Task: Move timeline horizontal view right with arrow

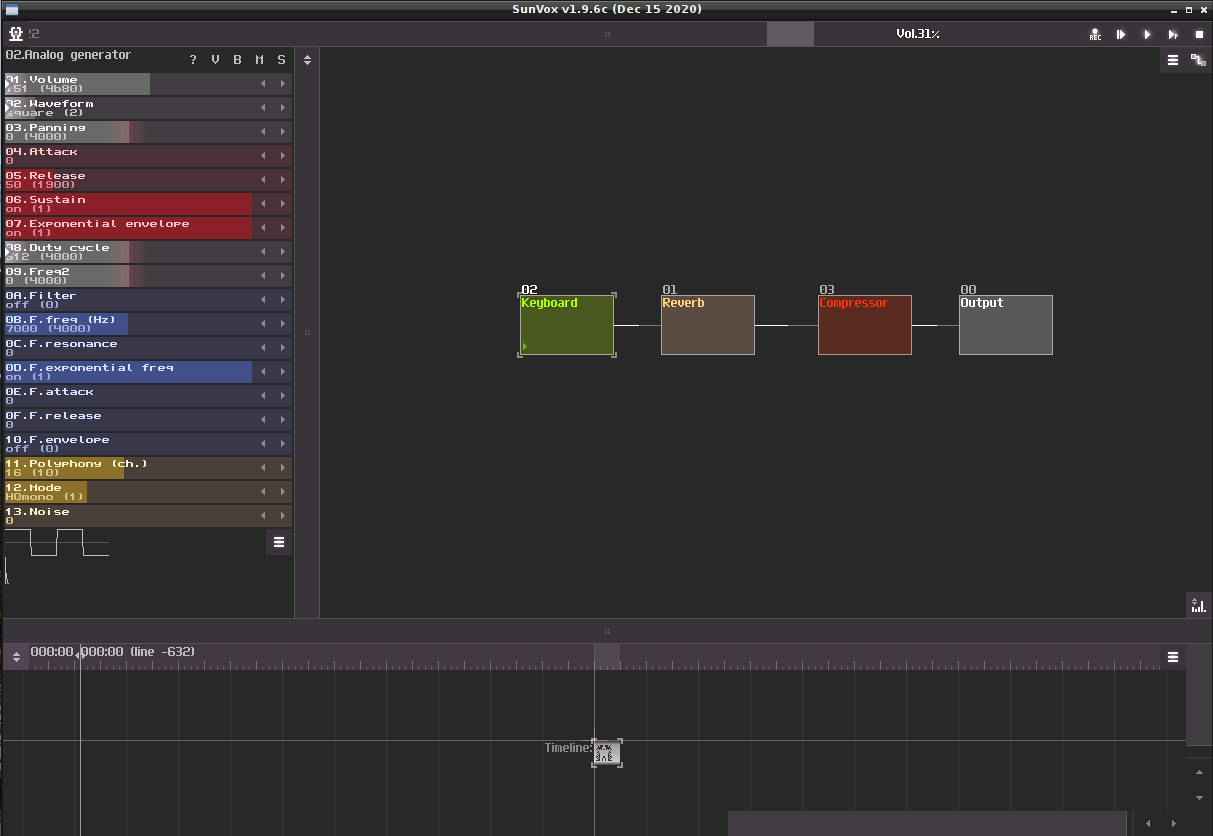Action: click(1174, 823)
